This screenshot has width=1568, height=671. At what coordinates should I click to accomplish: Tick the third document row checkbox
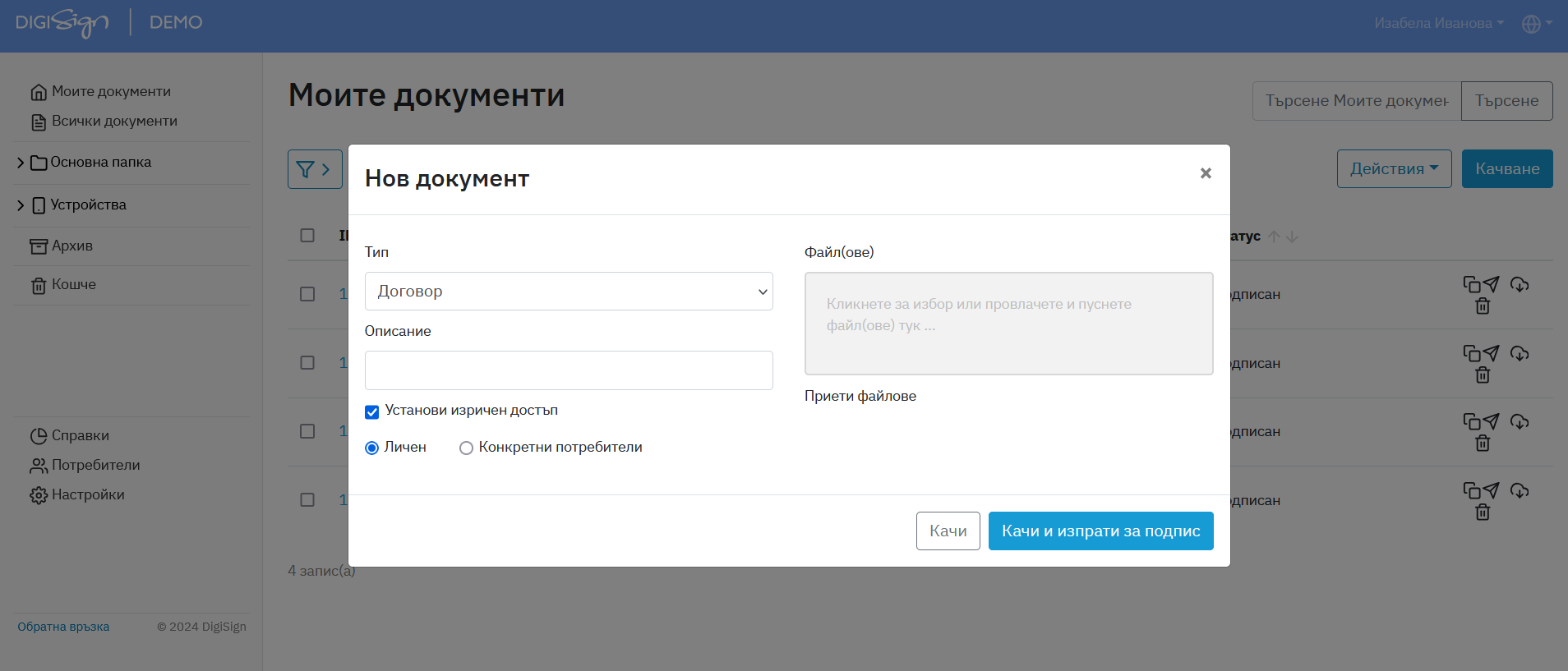coord(307,431)
